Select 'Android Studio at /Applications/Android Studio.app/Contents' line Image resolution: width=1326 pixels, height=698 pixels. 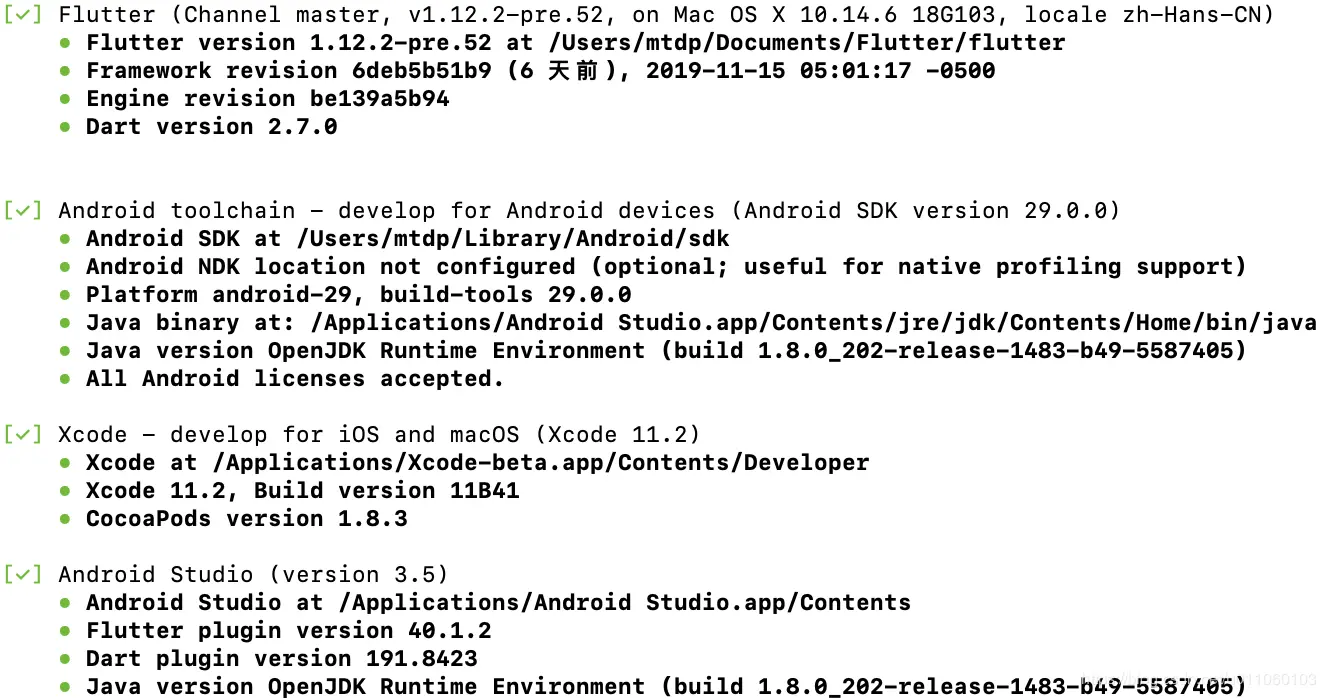(x=499, y=603)
